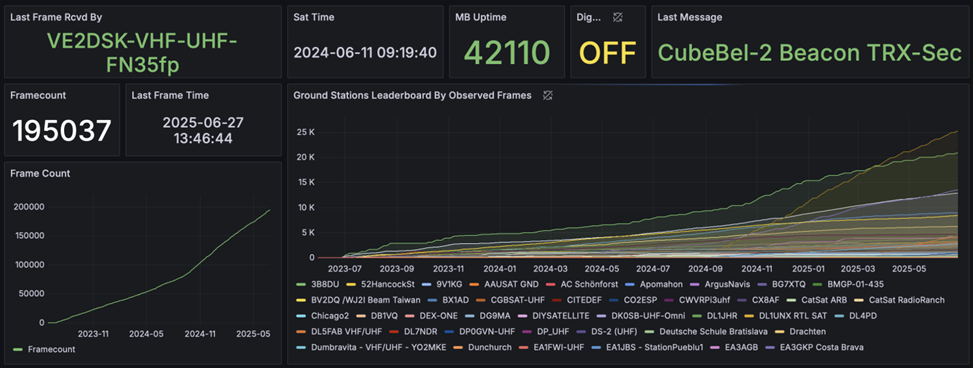Viewport: 973px width, 368px height.
Task: Toggle the BMGP-01-435 series in legend
Action: [855, 284]
